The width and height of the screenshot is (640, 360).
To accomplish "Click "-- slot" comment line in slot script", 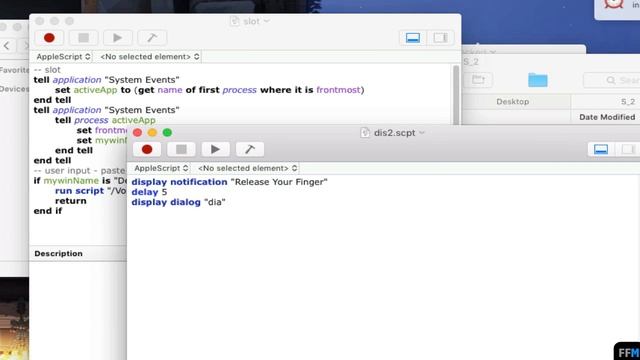I will coord(47,70).
